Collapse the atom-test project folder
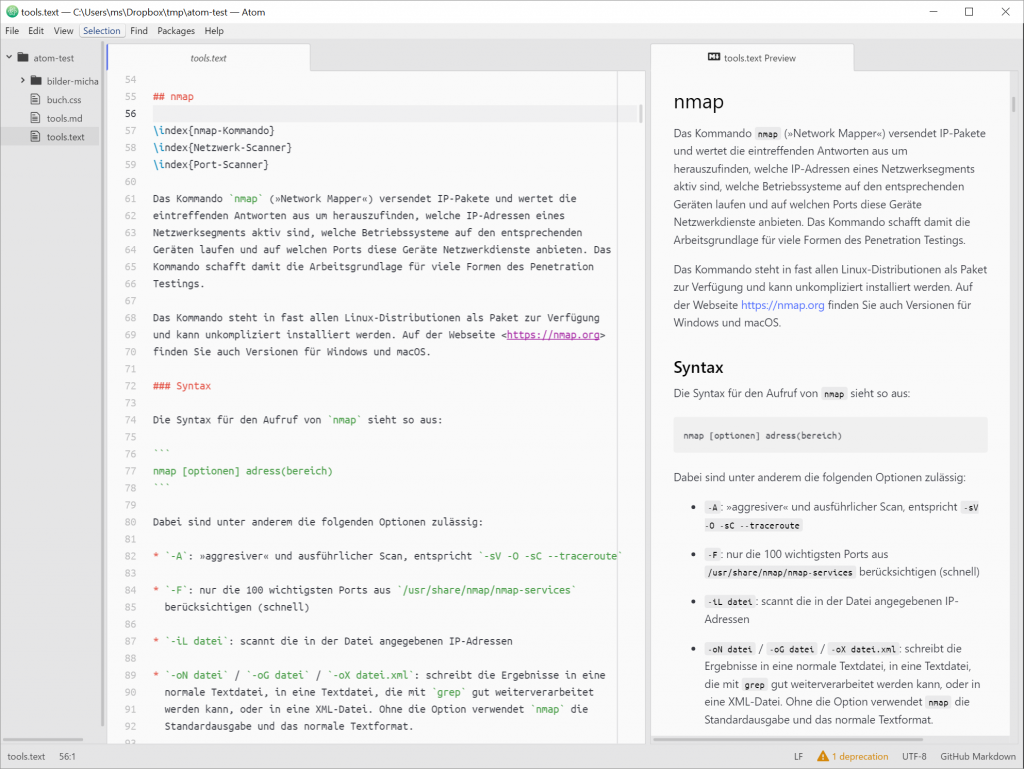This screenshot has height=769, width=1024. 8,57
